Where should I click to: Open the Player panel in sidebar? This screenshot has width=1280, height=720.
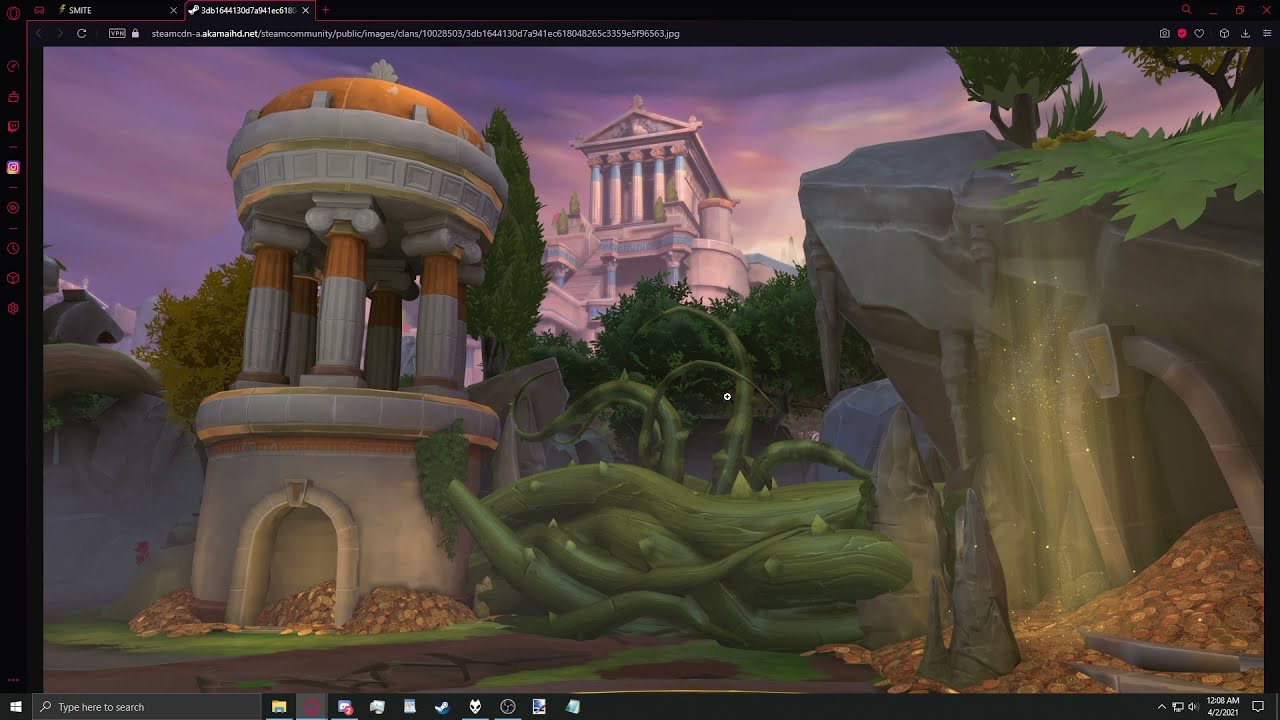(x=13, y=208)
